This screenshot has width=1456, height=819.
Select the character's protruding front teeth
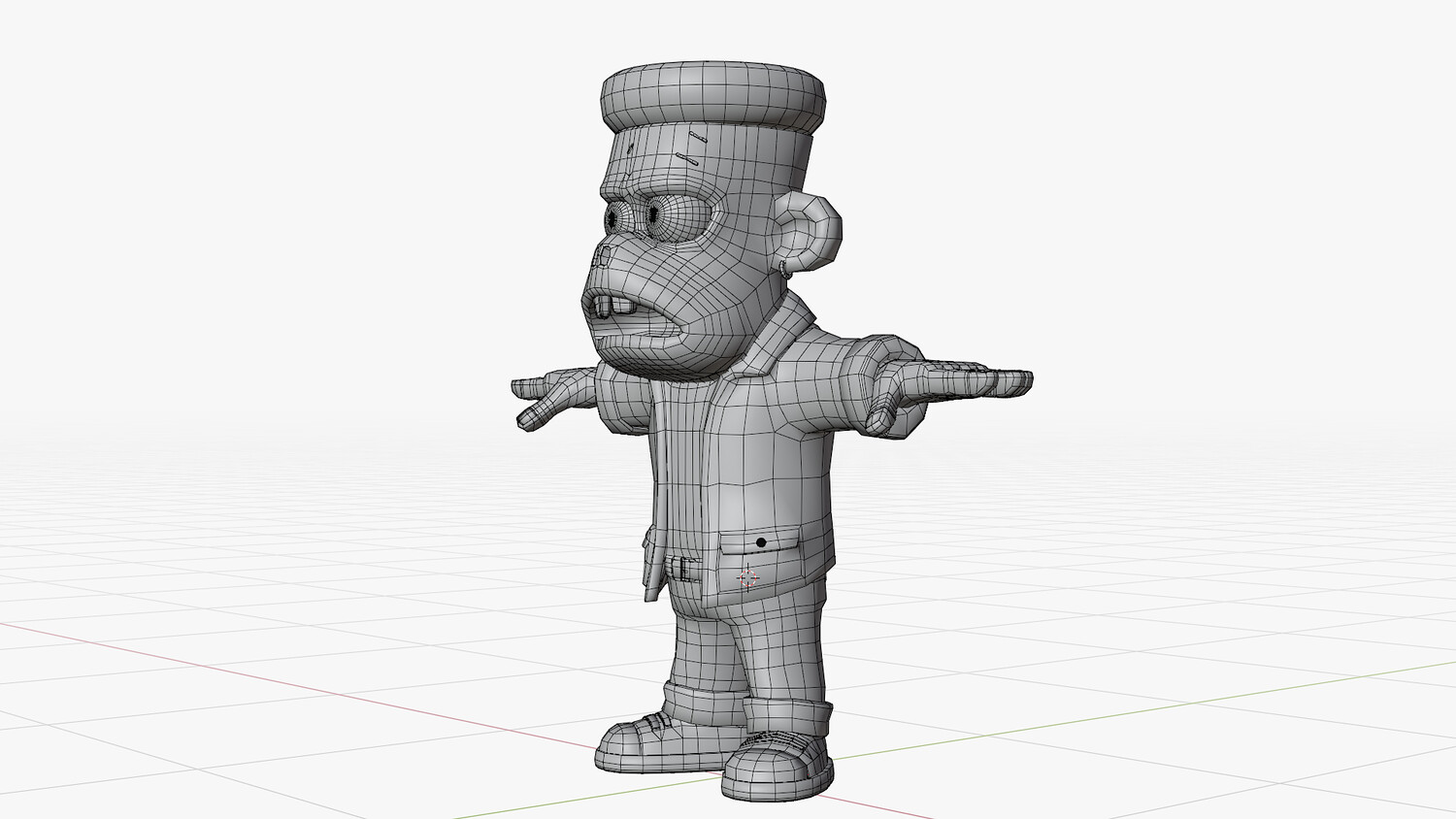pos(613,308)
